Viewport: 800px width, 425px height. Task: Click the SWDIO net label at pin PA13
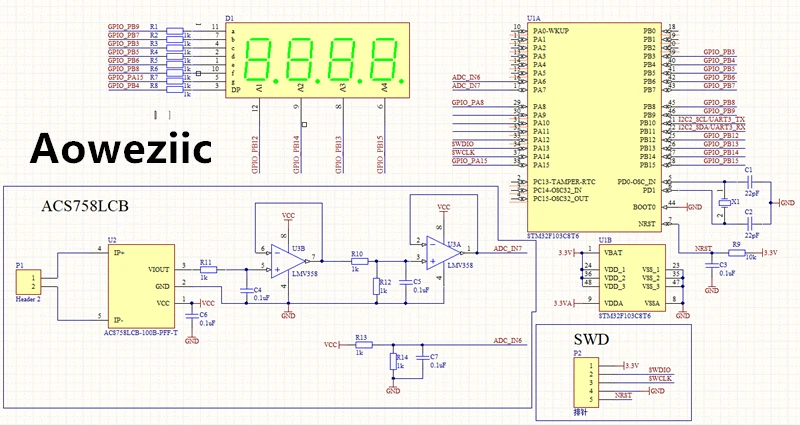[x=463, y=144]
